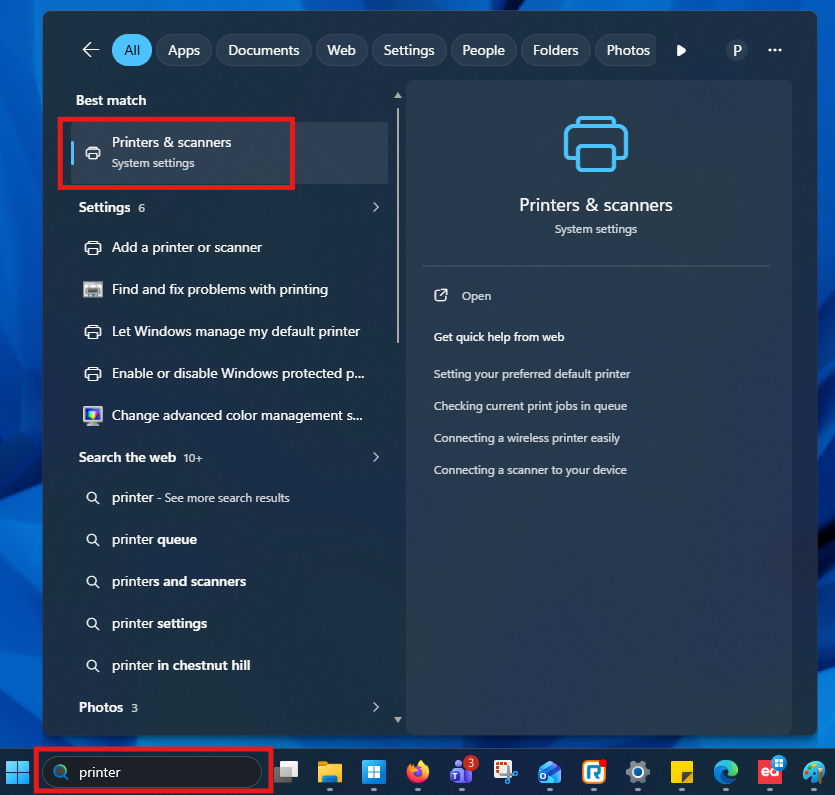Screen dimensions: 835x795
Task: Switch to the Folders filter tab
Action: point(555,50)
